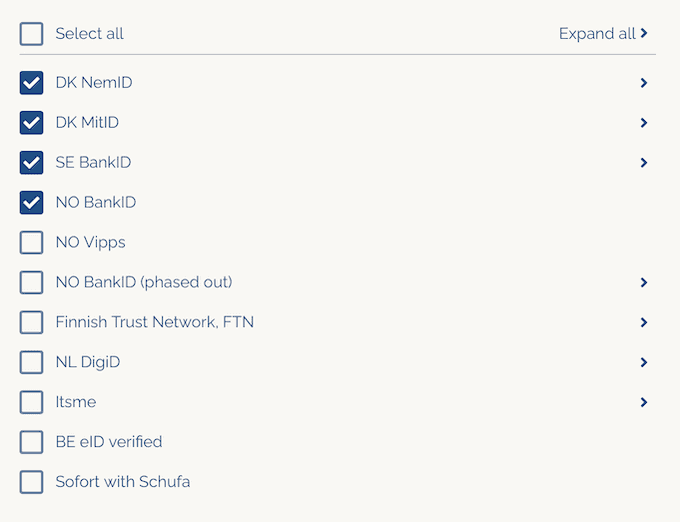Enable the BE eID verified checkbox

pyautogui.click(x=32, y=442)
